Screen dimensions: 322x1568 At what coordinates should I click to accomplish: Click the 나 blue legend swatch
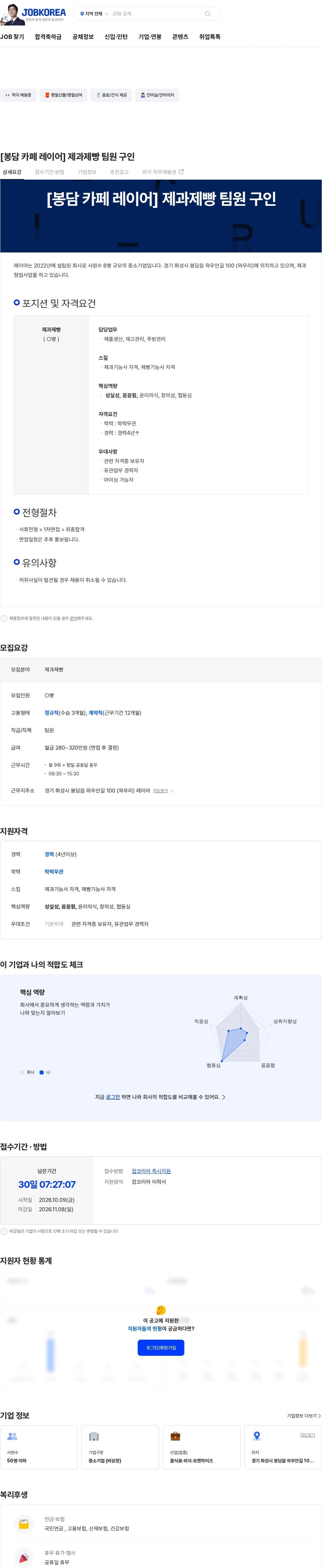(41, 1072)
